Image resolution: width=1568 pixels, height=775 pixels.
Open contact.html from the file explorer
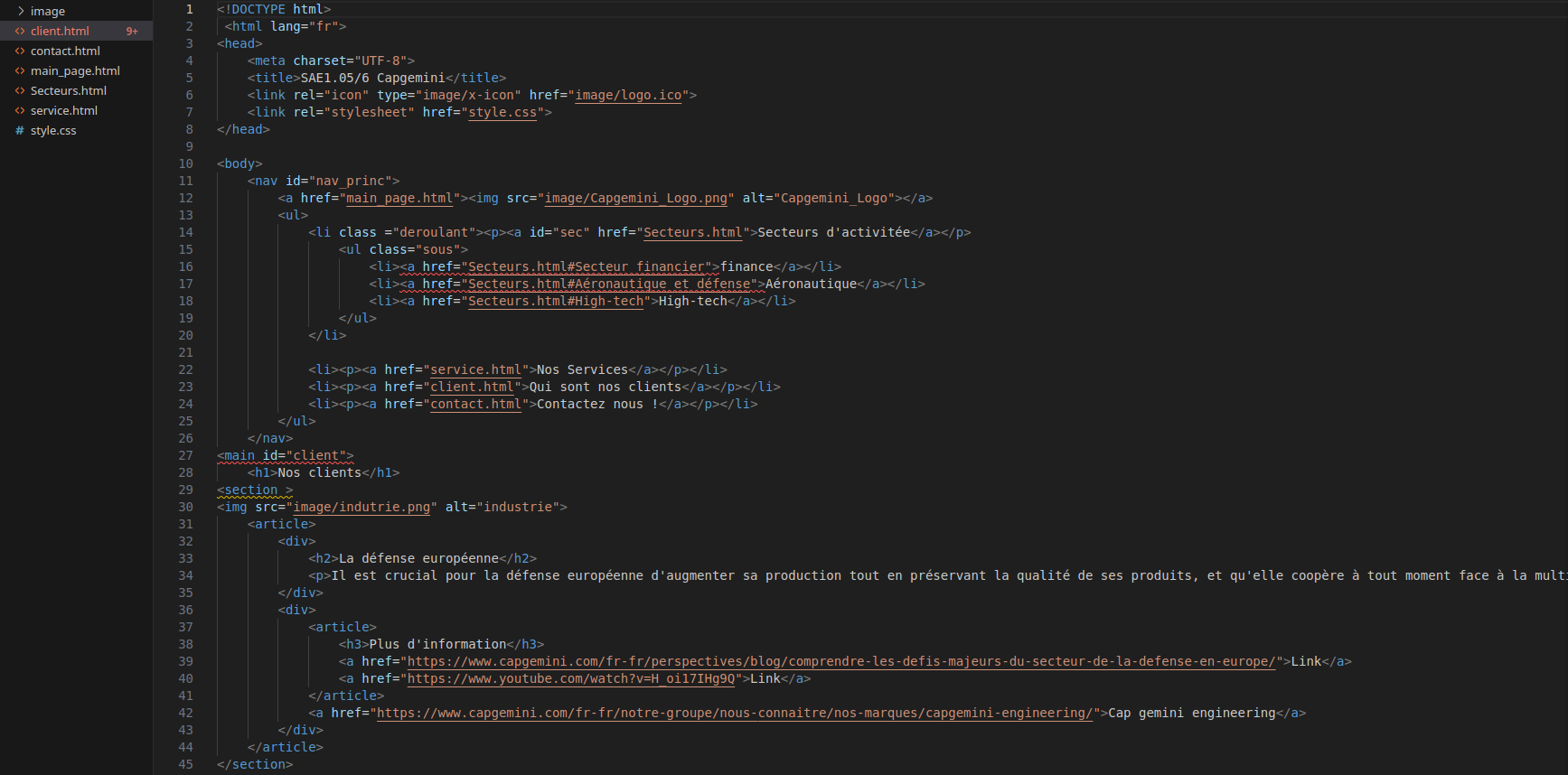click(x=65, y=51)
